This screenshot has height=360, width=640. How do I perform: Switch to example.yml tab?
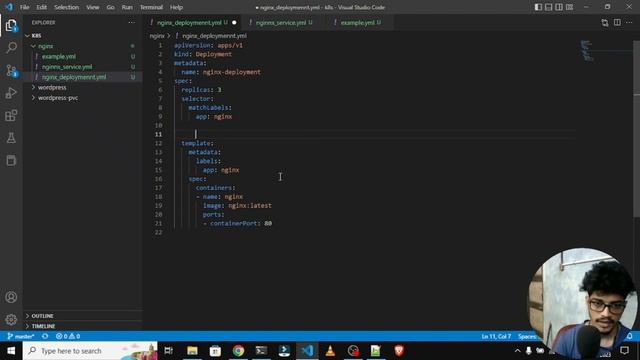pos(358,23)
